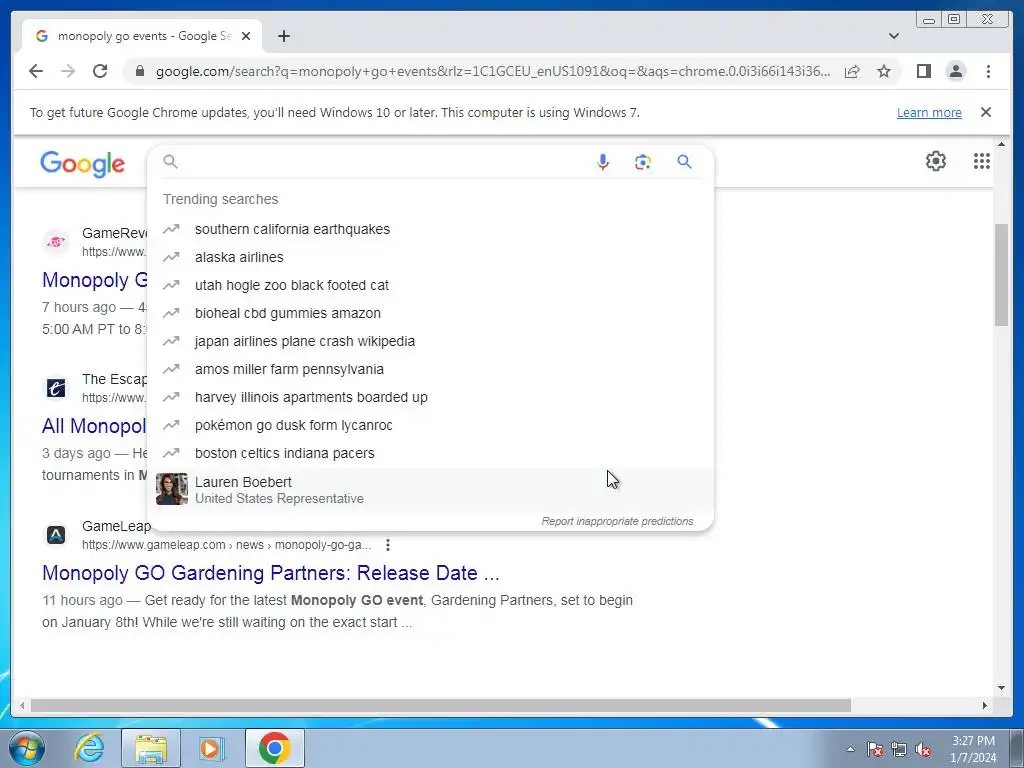Show hidden system tray icons
The width and height of the screenshot is (1024, 768).
point(850,749)
